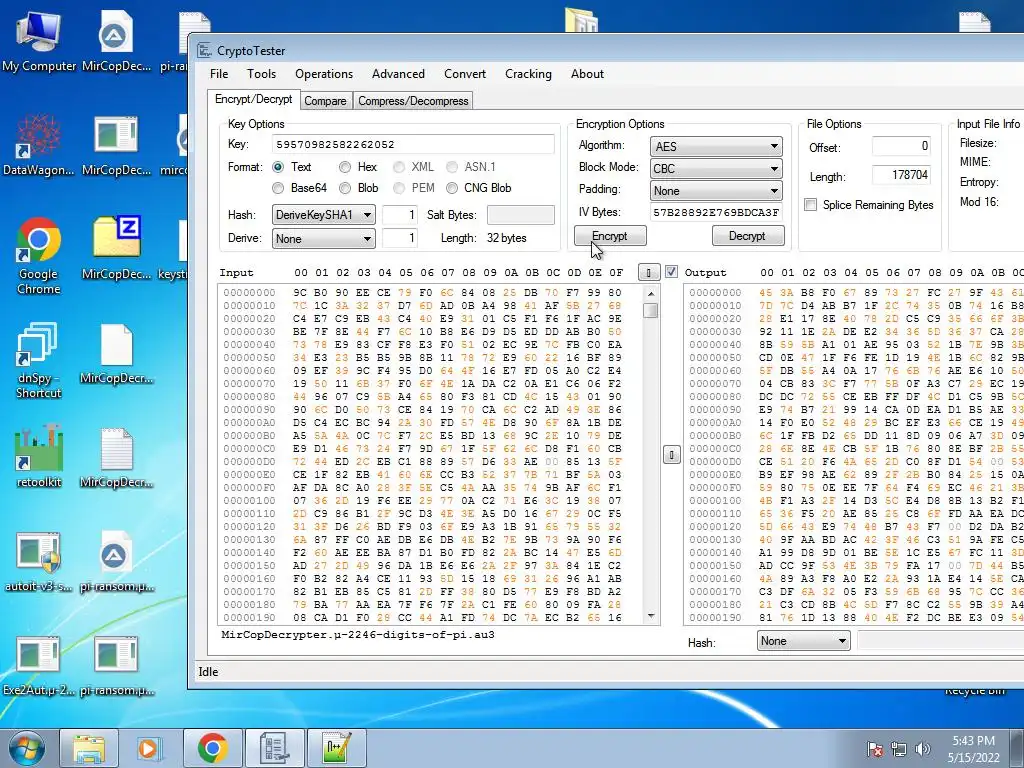The height and width of the screenshot is (768, 1024).
Task: Switch to Chrome on the taskbar
Action: (212, 748)
